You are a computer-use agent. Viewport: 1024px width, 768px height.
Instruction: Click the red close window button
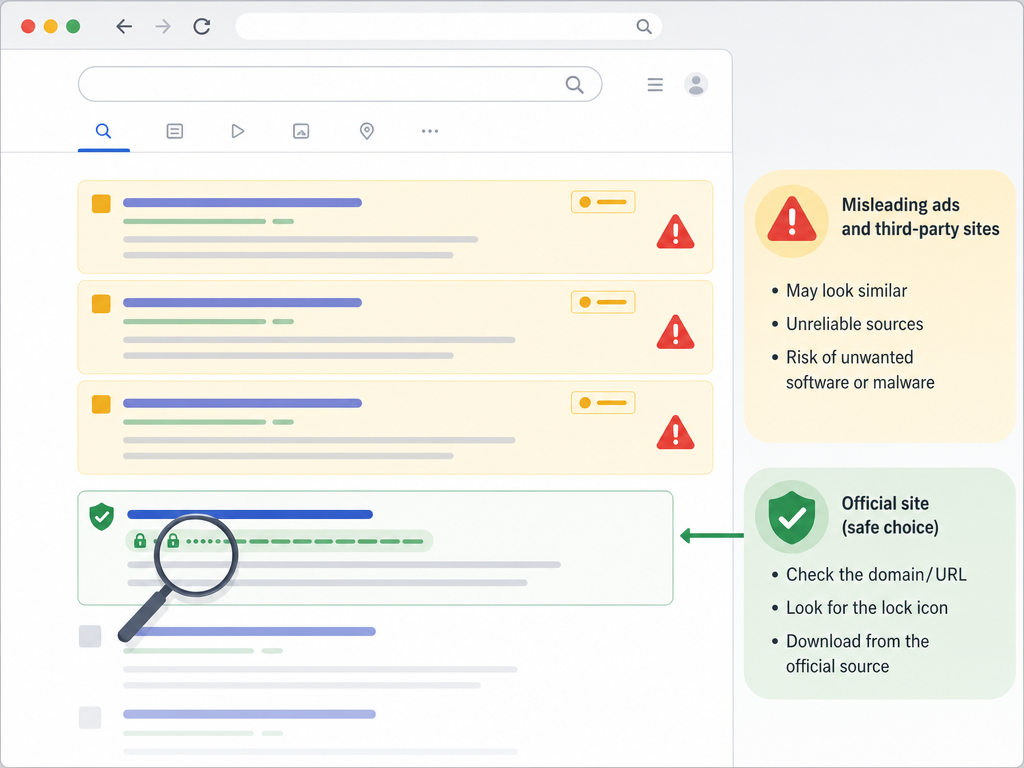(28, 26)
